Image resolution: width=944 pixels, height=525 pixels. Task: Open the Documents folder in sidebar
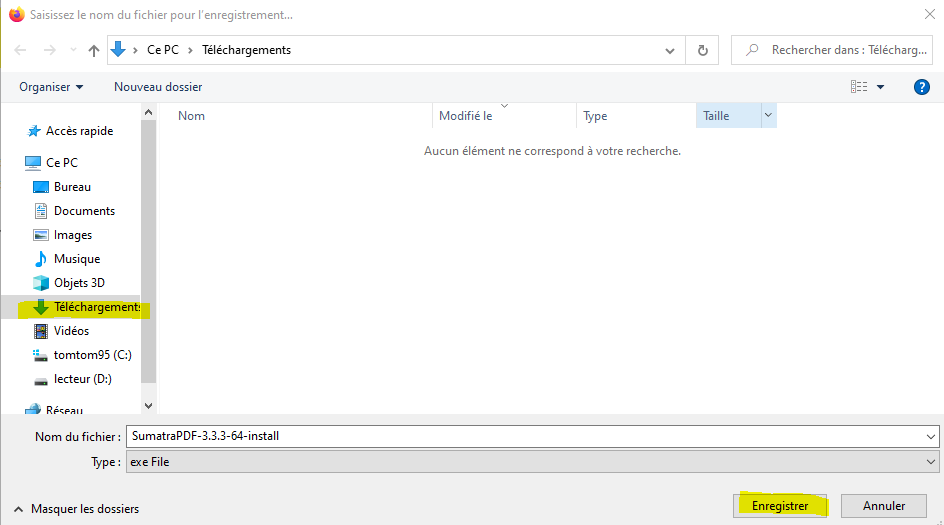click(84, 211)
